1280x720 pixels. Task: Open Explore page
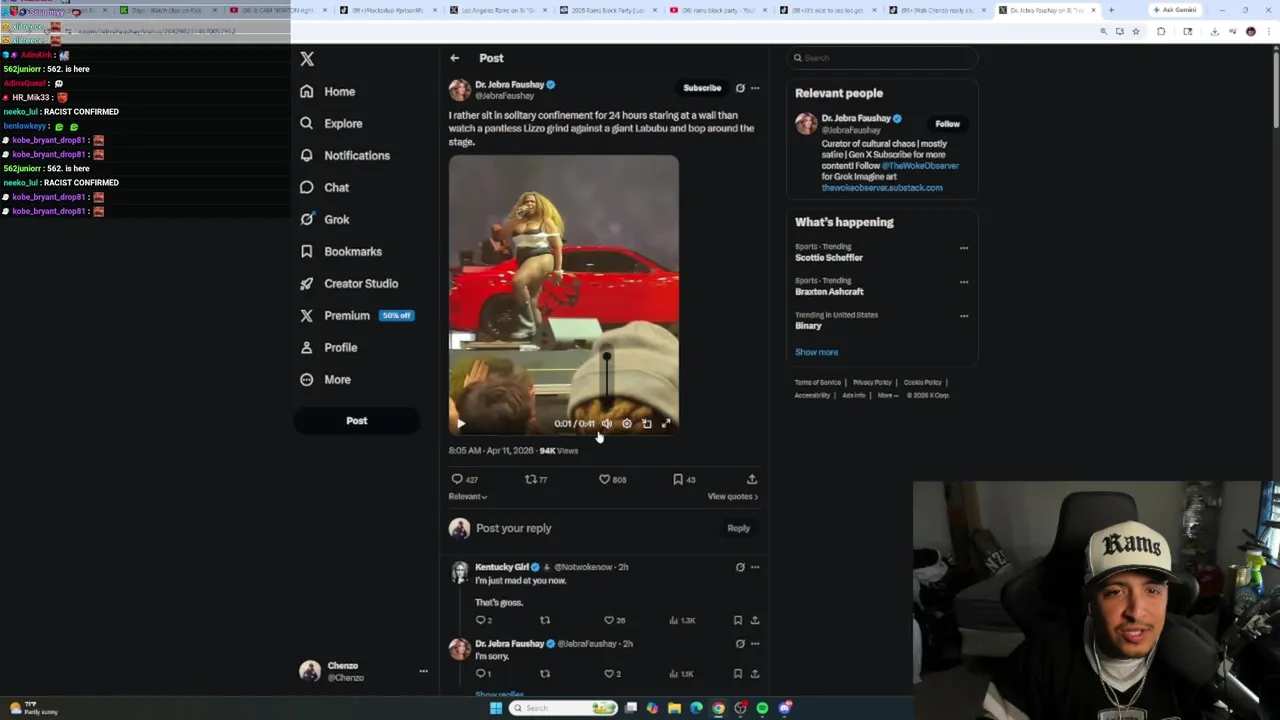tap(330, 123)
